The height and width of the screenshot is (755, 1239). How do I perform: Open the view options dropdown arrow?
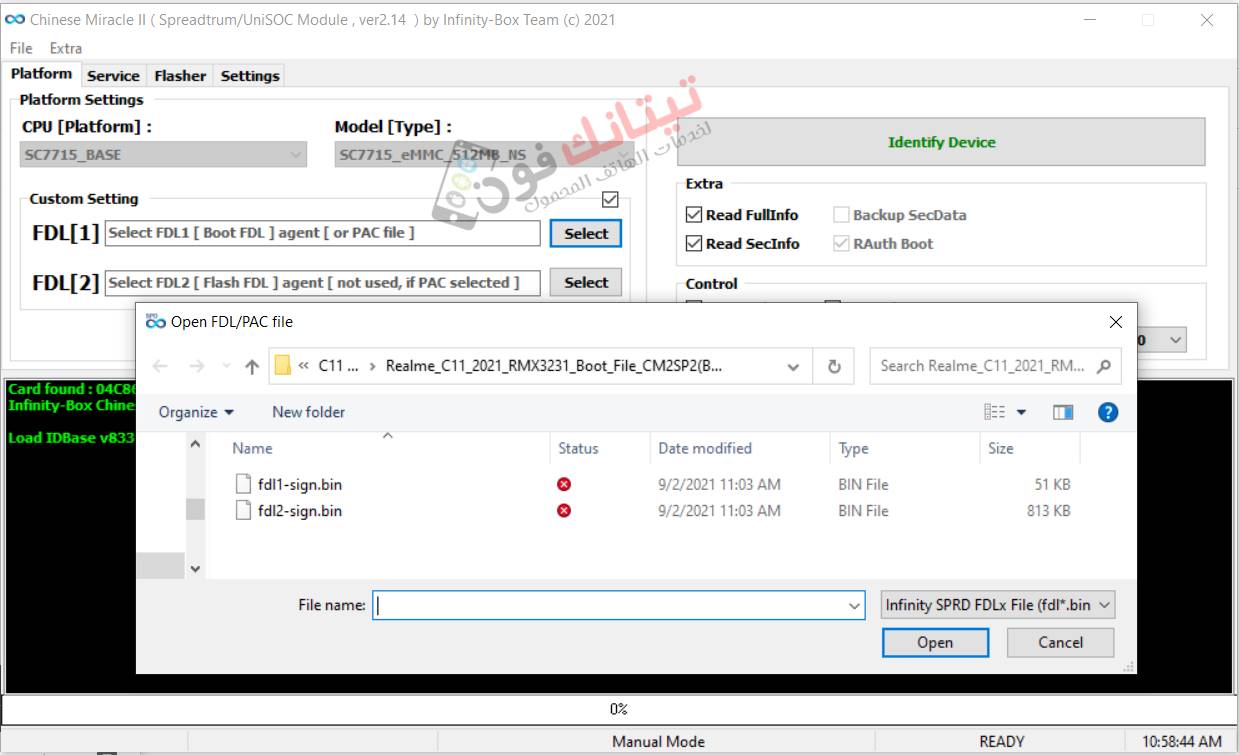point(1021,412)
